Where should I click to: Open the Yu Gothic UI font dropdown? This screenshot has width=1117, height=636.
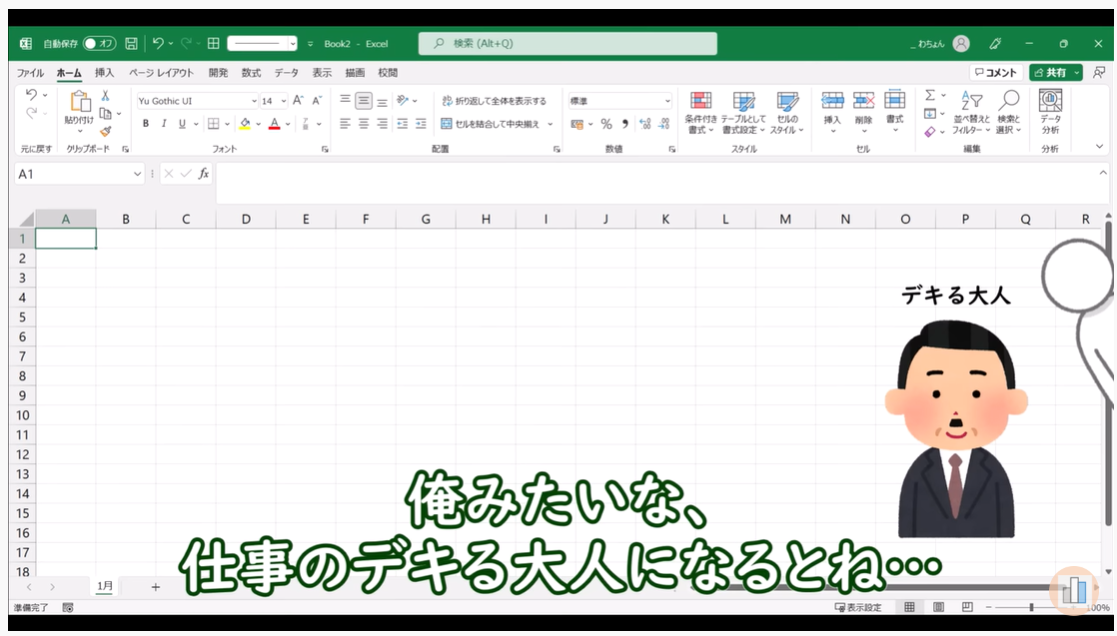point(196,101)
